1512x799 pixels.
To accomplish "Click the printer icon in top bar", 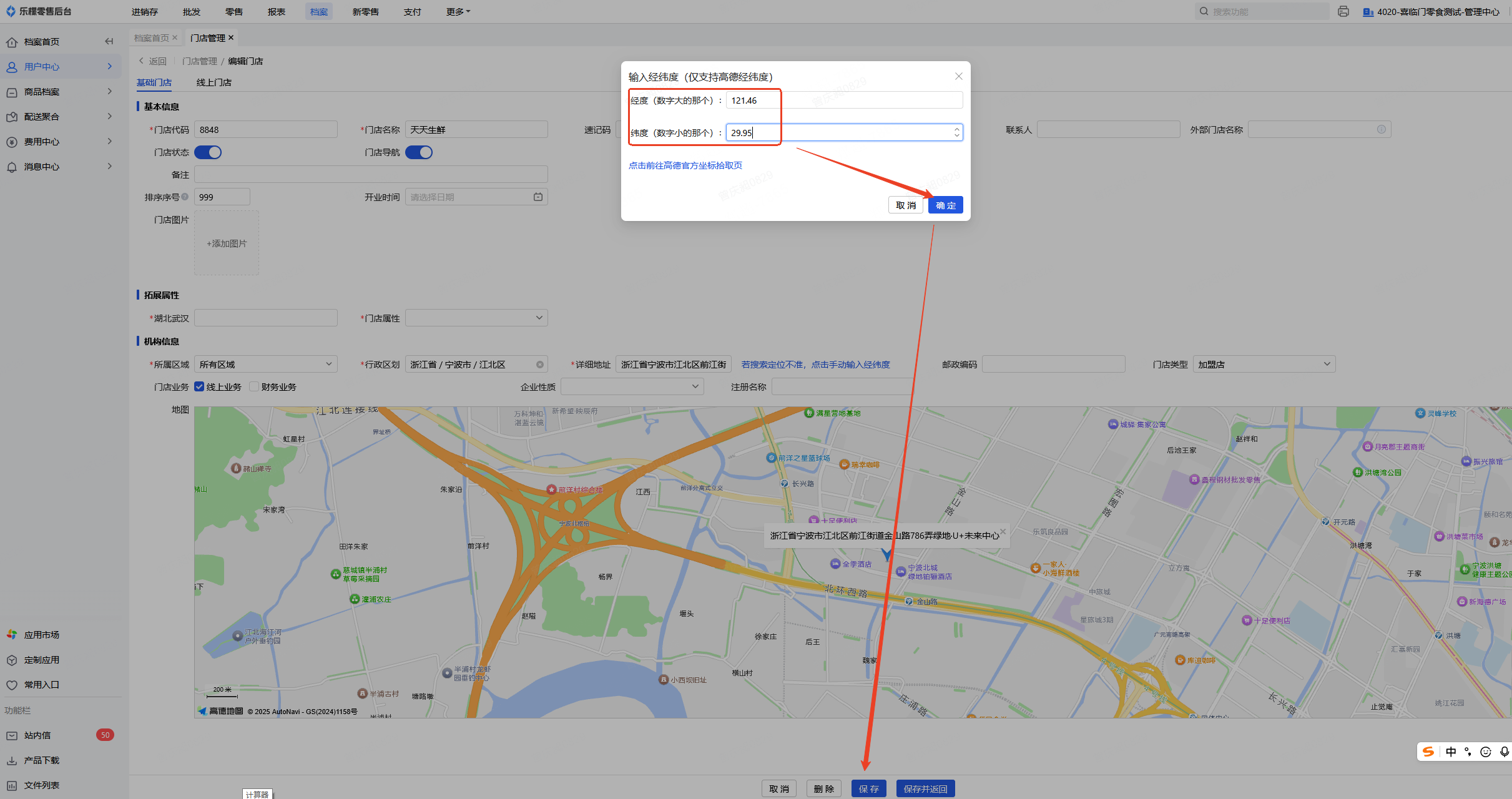I will (1343, 11).
